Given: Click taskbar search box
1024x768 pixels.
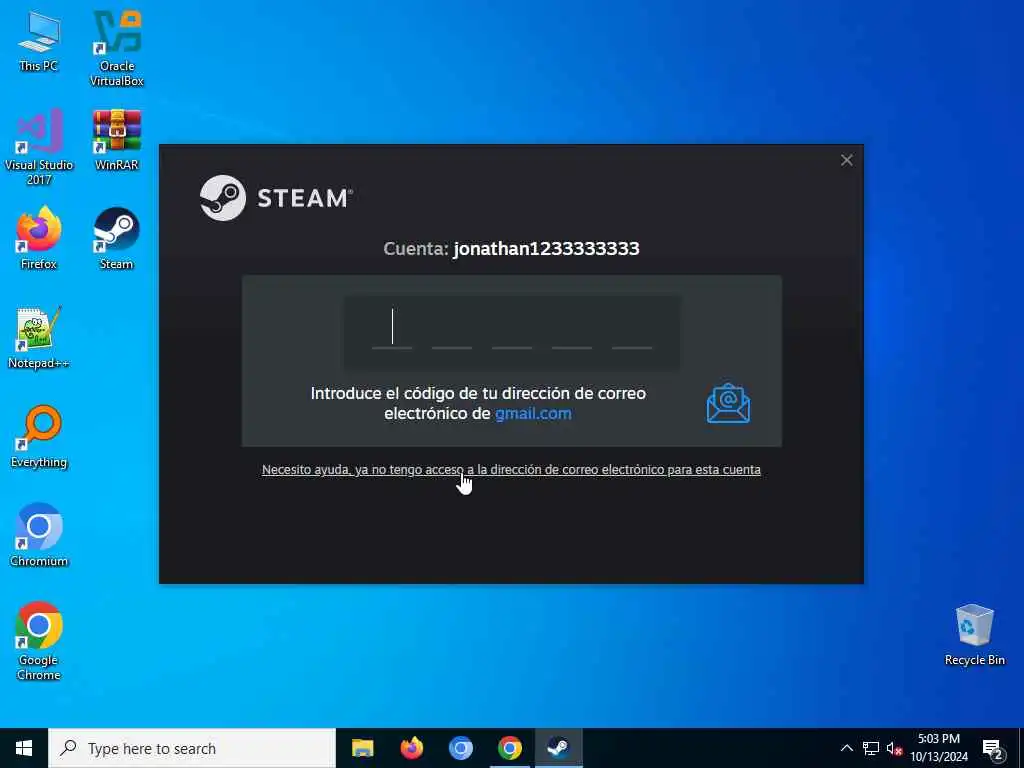Looking at the screenshot, I should (192, 748).
